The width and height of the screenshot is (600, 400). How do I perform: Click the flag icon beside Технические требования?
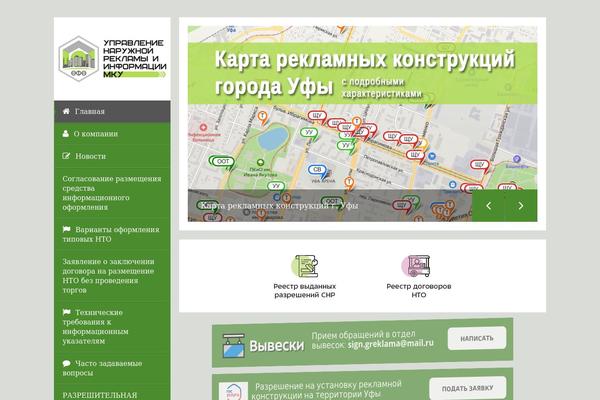[67, 312]
